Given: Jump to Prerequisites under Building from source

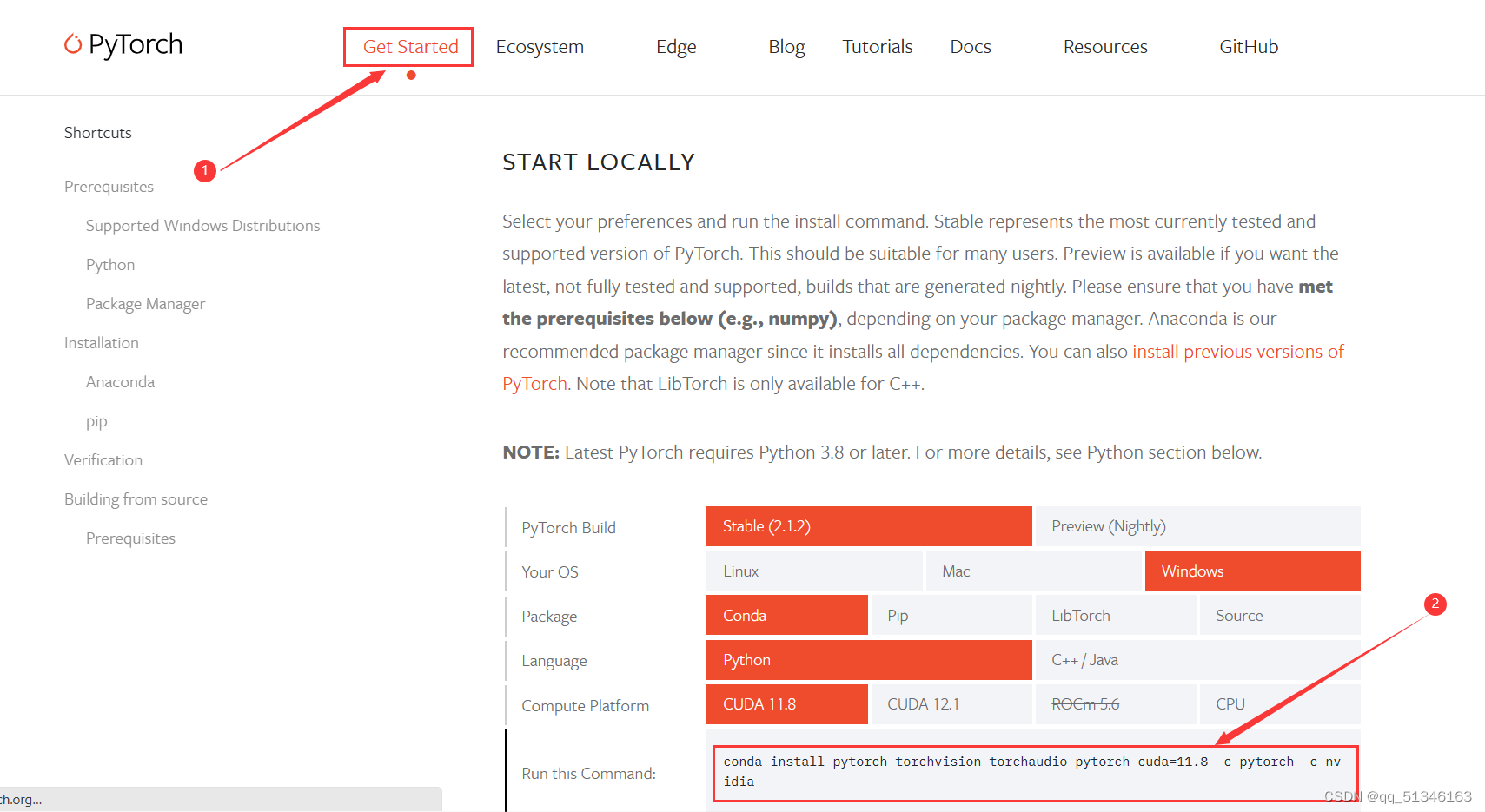Looking at the screenshot, I should (130, 538).
